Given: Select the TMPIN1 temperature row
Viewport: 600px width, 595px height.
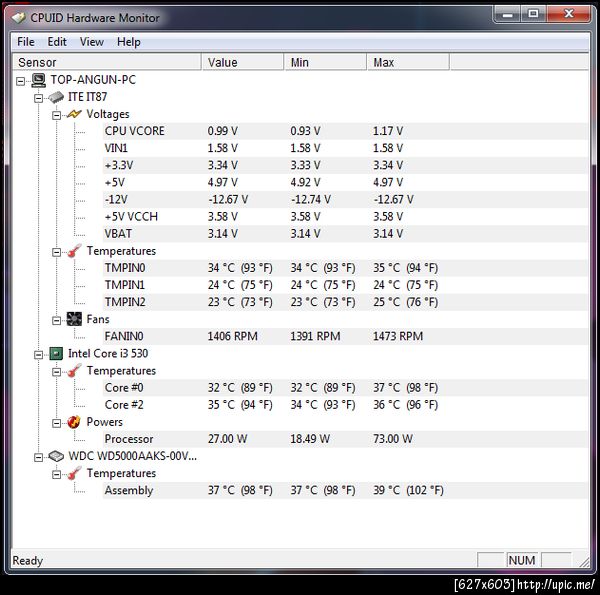Looking at the screenshot, I should coord(346,285).
